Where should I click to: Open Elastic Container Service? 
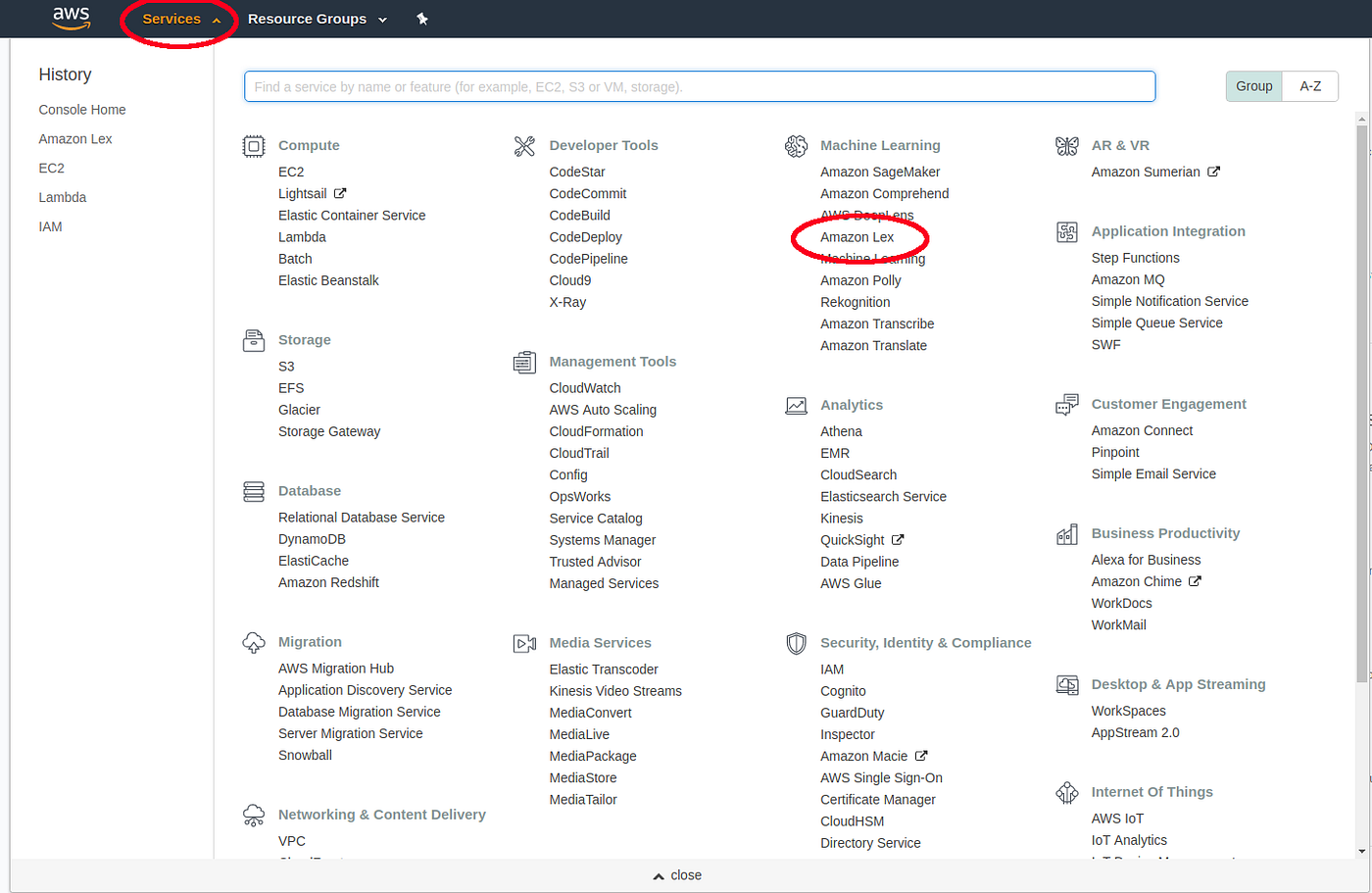[x=352, y=216]
